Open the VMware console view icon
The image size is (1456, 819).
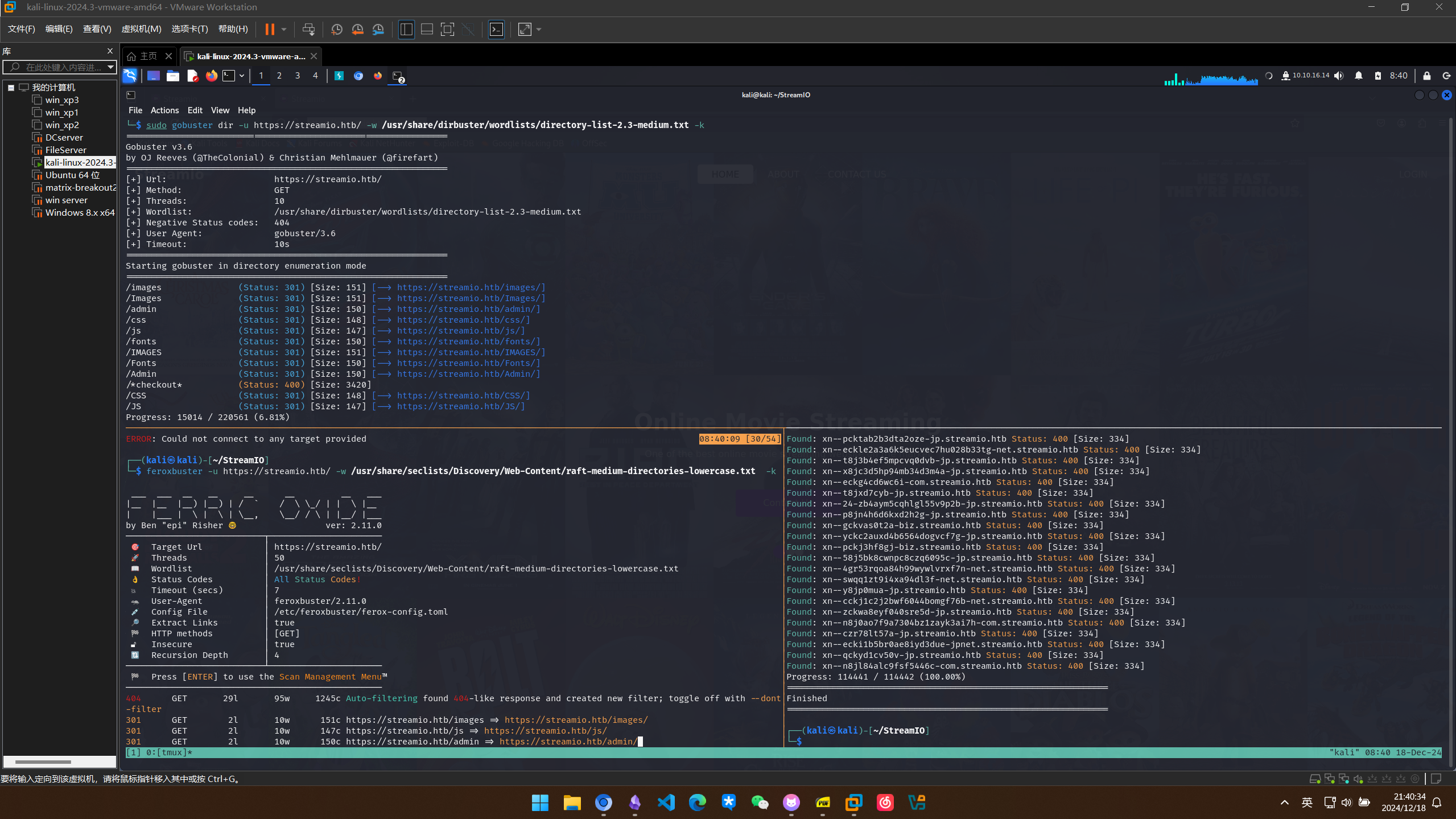pos(496,29)
